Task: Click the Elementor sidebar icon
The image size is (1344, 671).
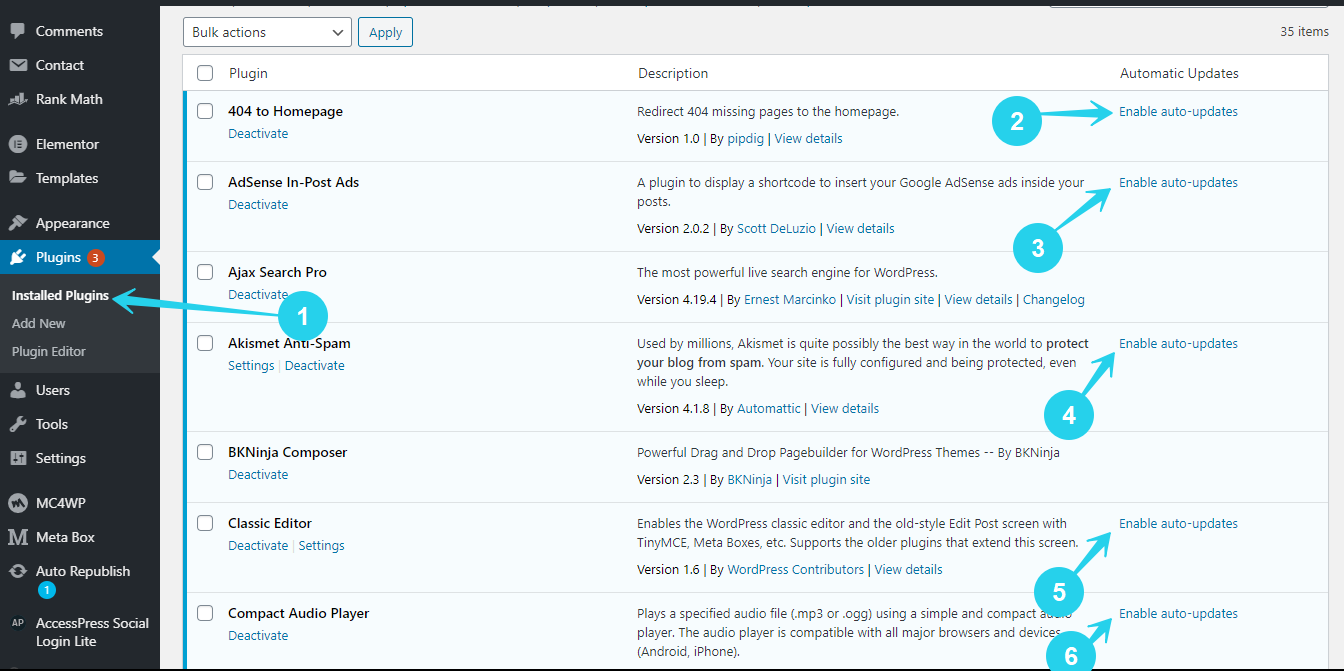Action: 17,144
